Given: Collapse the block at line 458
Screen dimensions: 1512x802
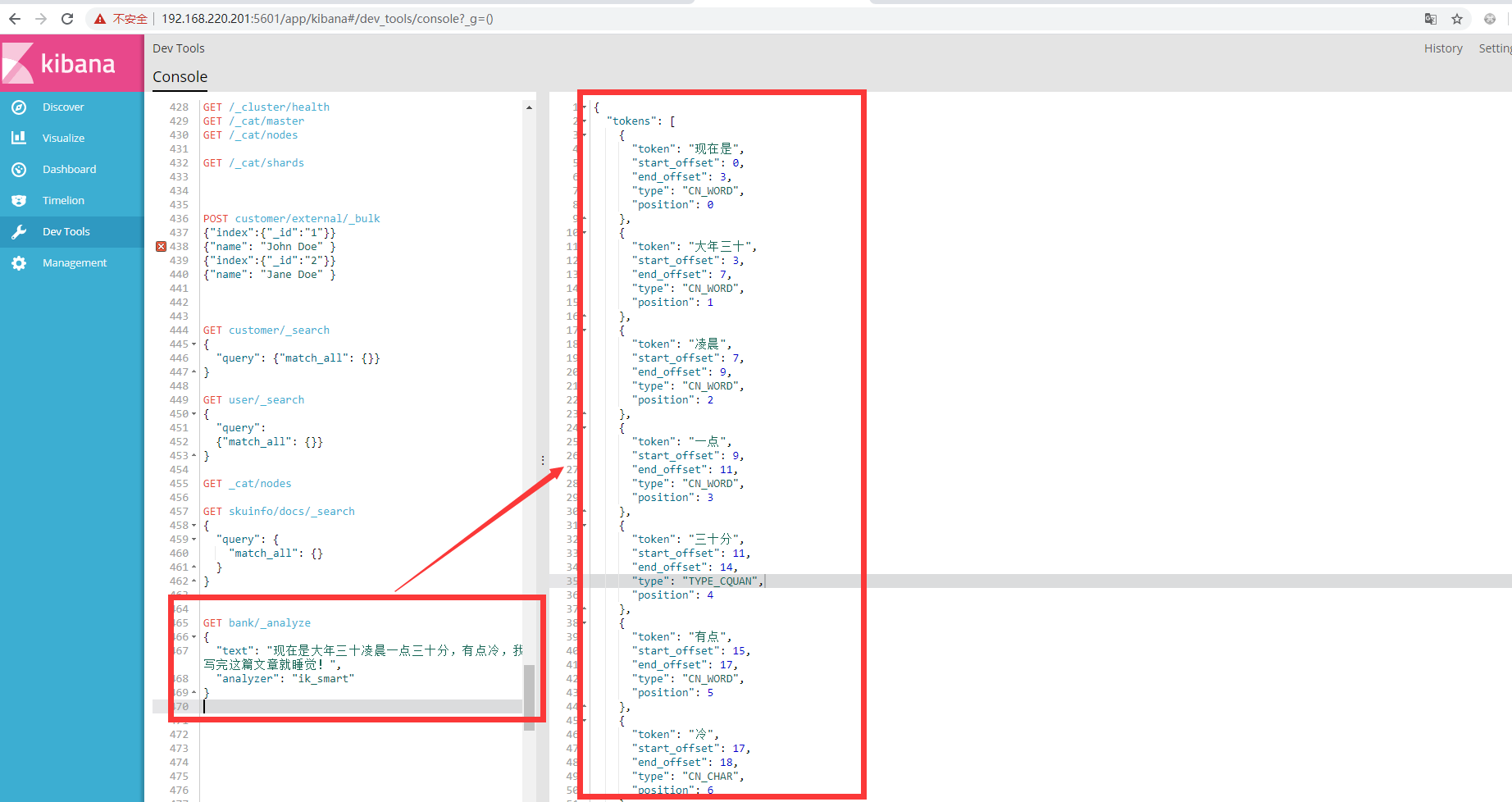Looking at the screenshot, I should coord(194,526).
